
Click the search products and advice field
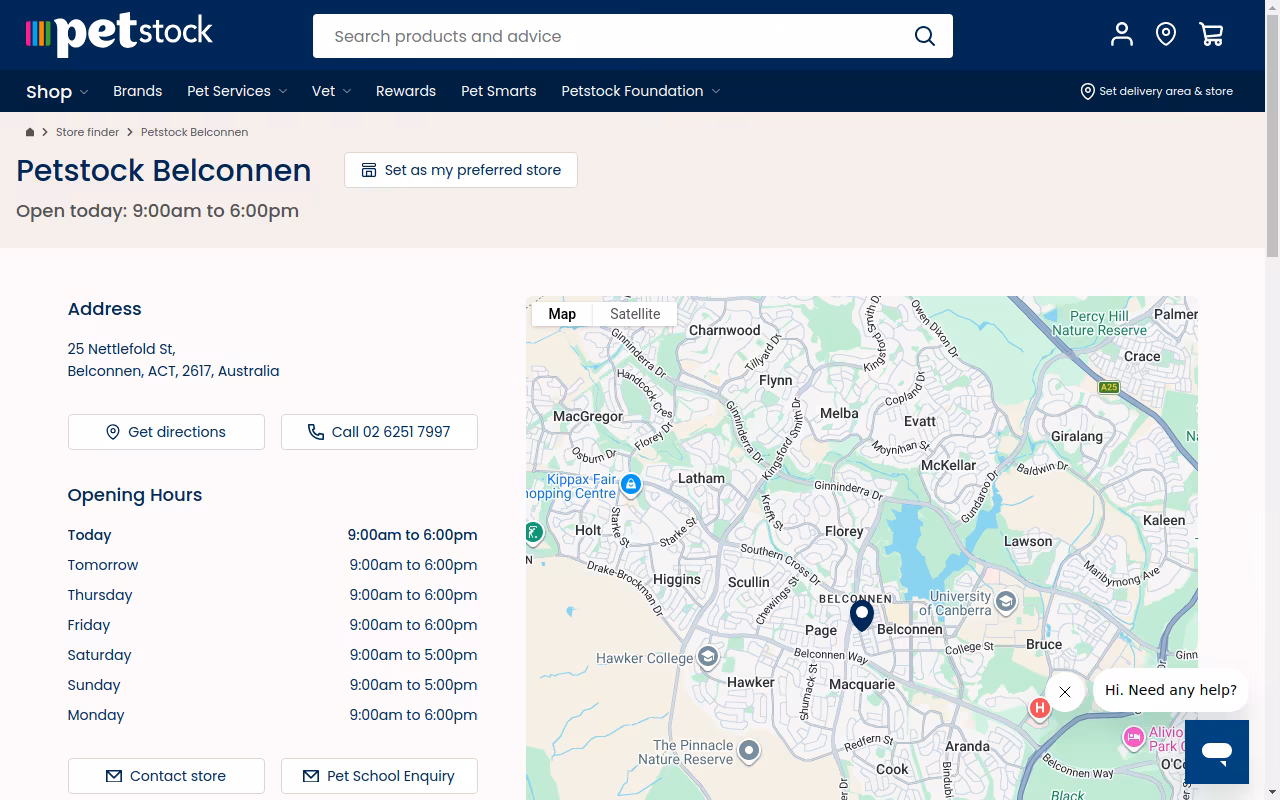click(x=612, y=36)
